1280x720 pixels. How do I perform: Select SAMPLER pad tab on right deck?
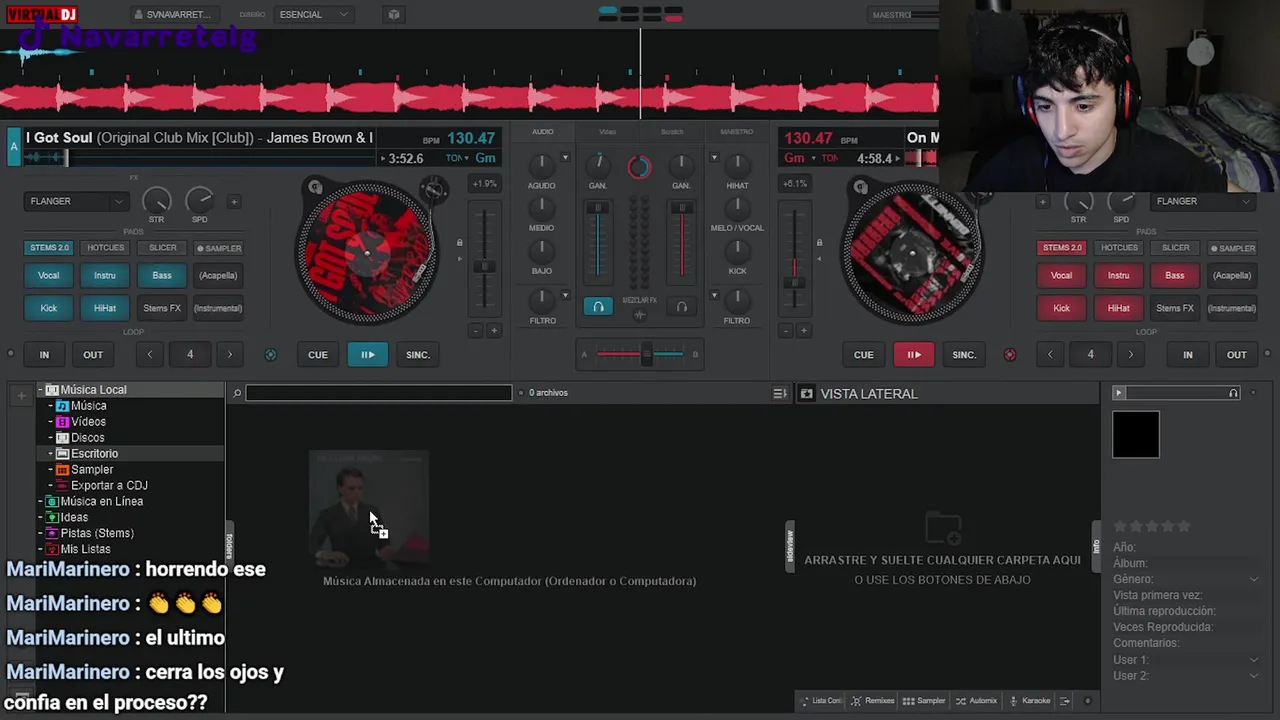point(1232,248)
